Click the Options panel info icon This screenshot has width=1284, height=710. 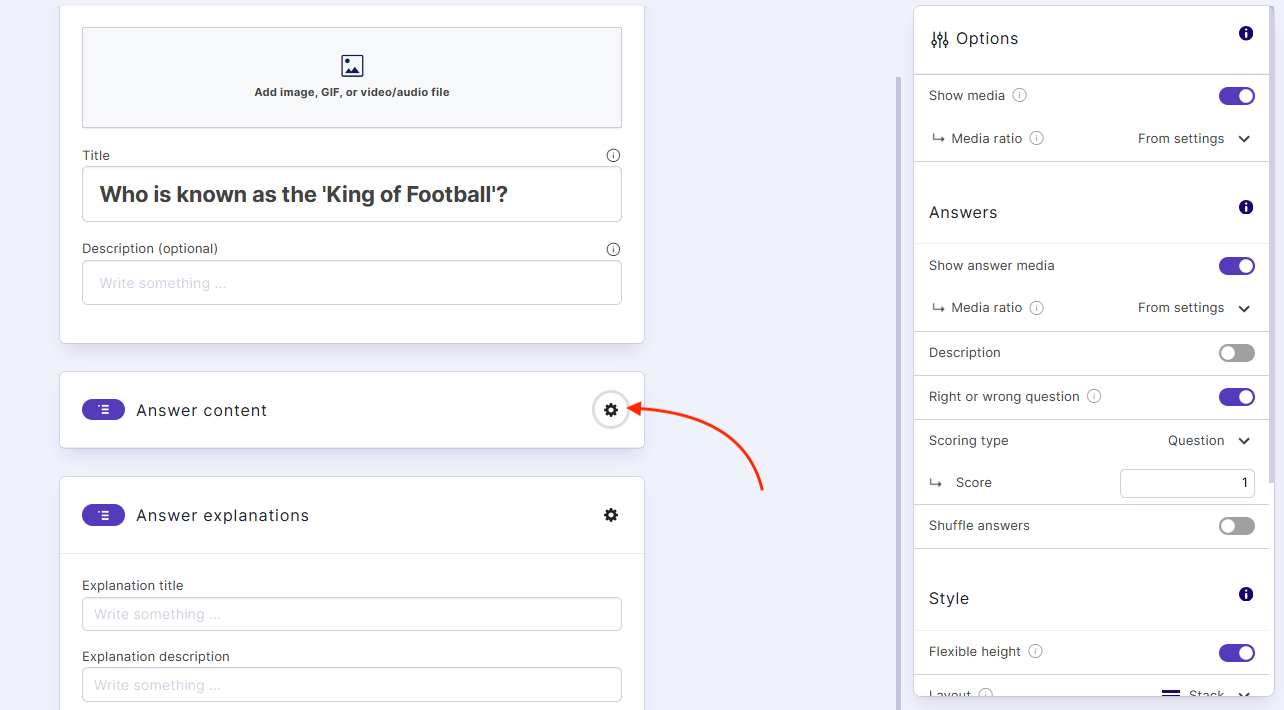(x=1246, y=33)
